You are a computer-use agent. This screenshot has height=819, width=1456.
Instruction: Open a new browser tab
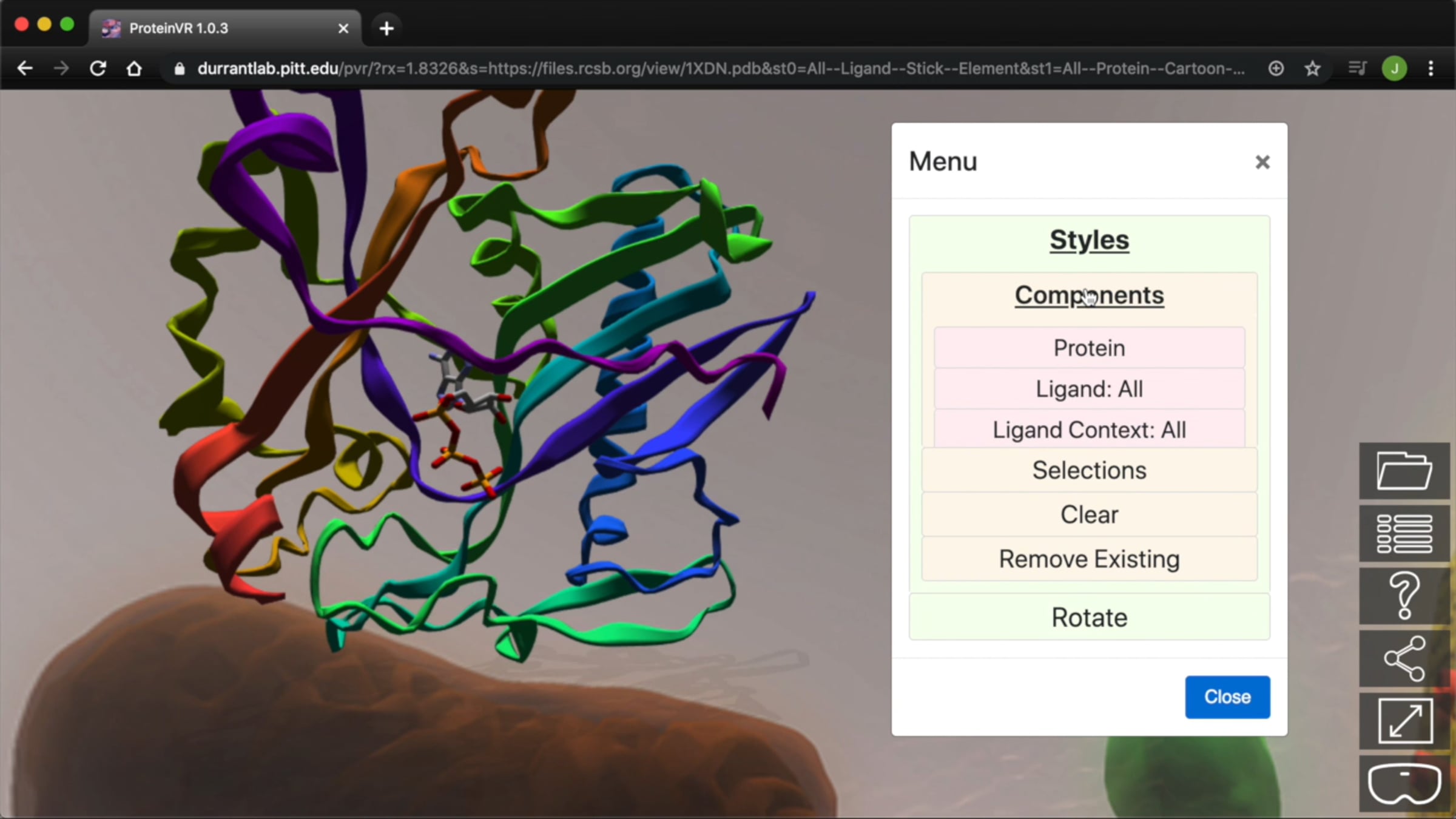386,29
